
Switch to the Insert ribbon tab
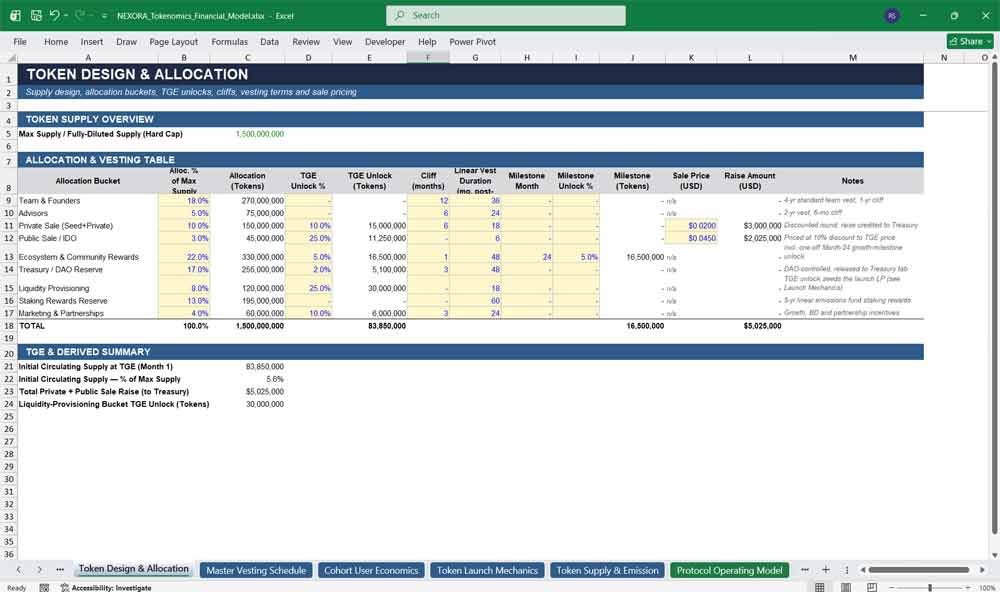pyautogui.click(x=92, y=41)
